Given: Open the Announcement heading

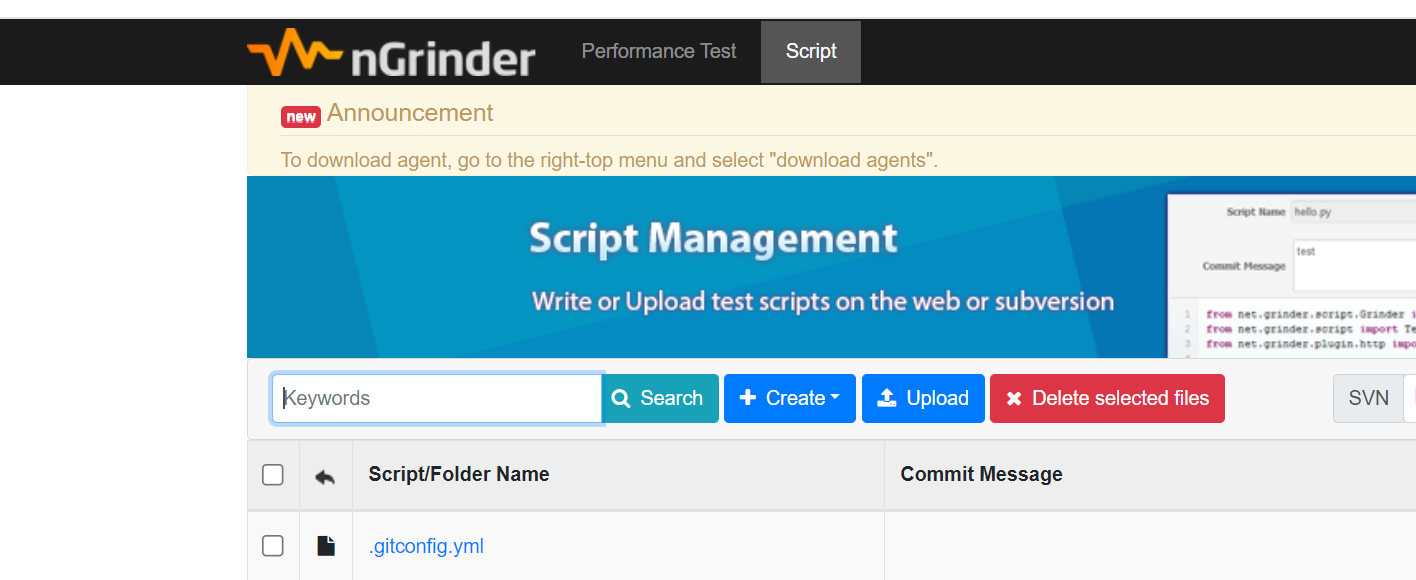Looking at the screenshot, I should 410,113.
